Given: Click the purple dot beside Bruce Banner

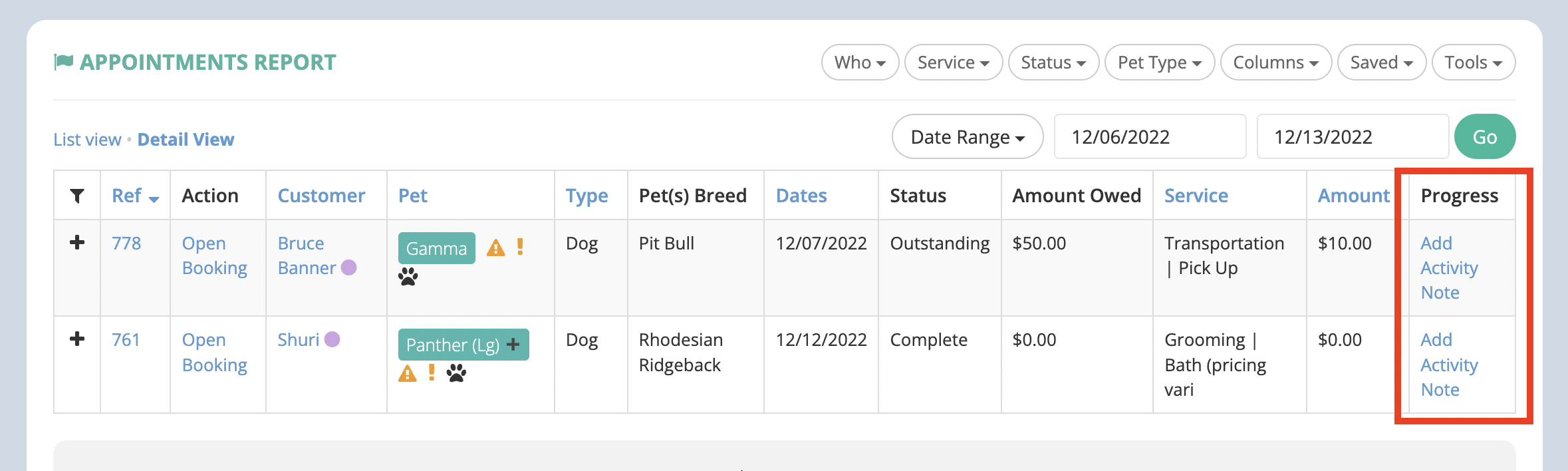Looking at the screenshot, I should tap(349, 267).
